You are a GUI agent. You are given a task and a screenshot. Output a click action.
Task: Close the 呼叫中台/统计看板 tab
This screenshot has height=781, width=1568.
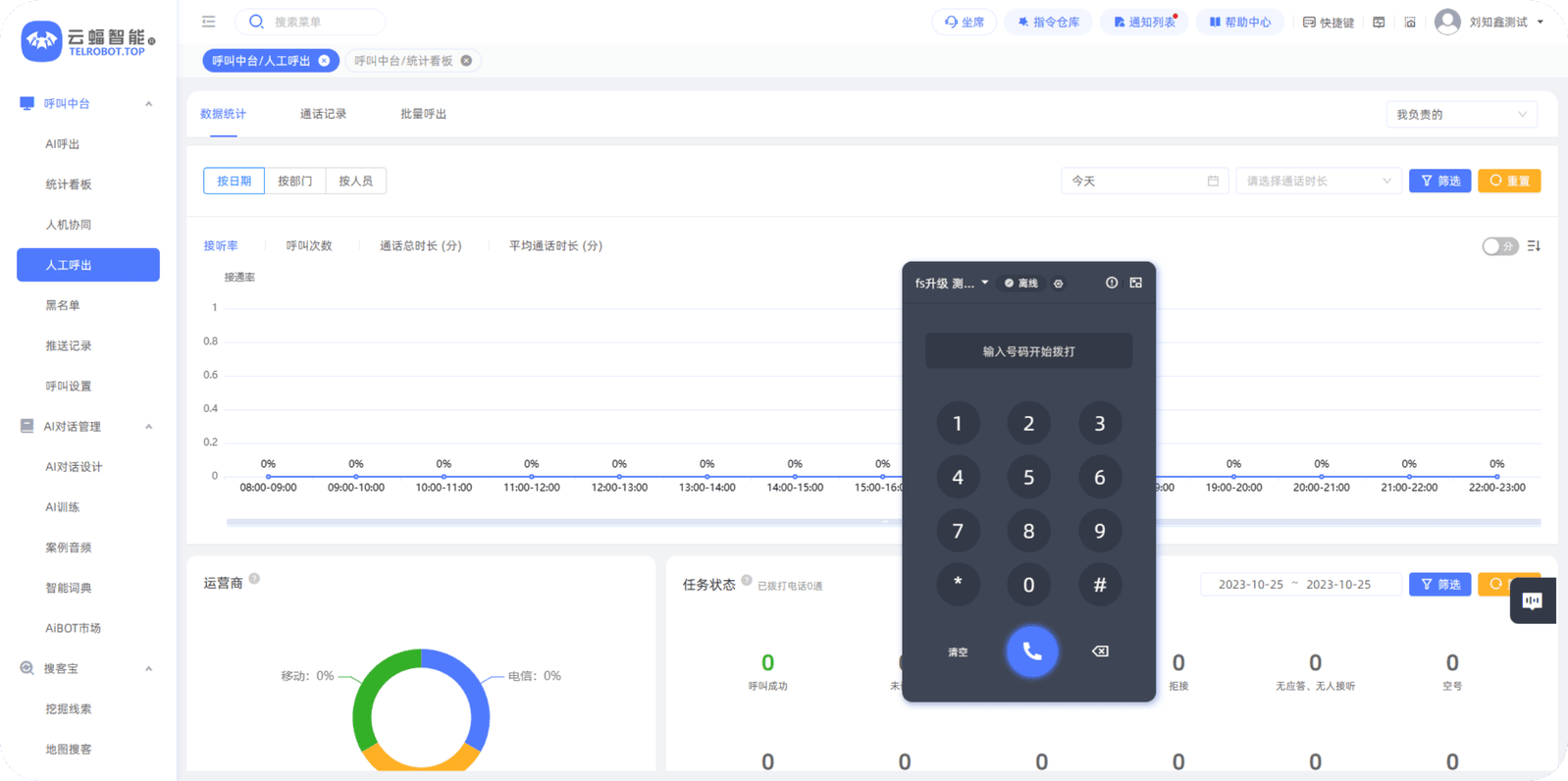click(466, 61)
